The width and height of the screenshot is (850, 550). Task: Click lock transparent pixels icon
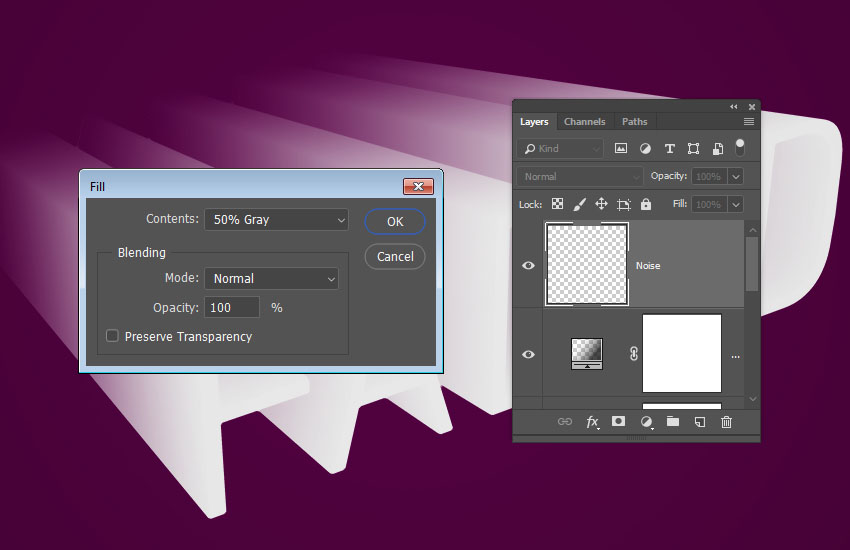(x=558, y=204)
